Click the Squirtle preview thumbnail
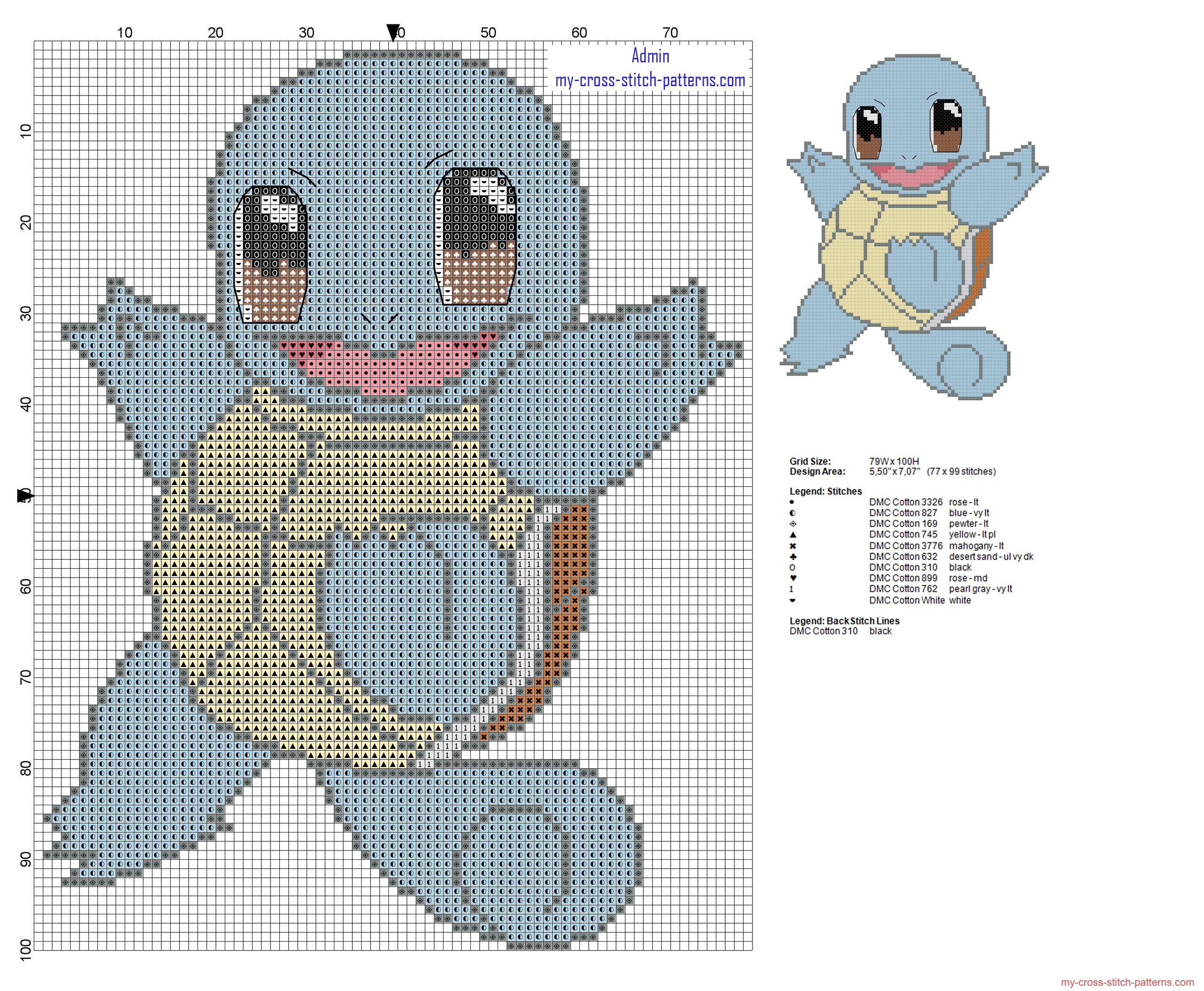The width and height of the screenshot is (1204, 991). click(915, 226)
